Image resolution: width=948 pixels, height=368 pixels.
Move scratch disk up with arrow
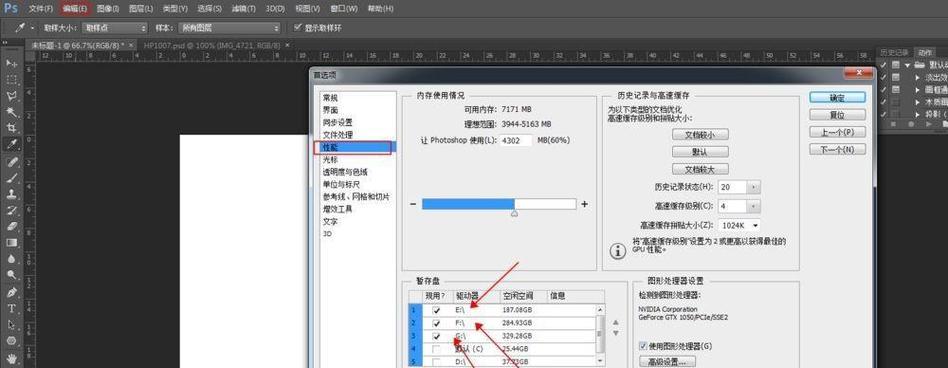[x=615, y=323]
